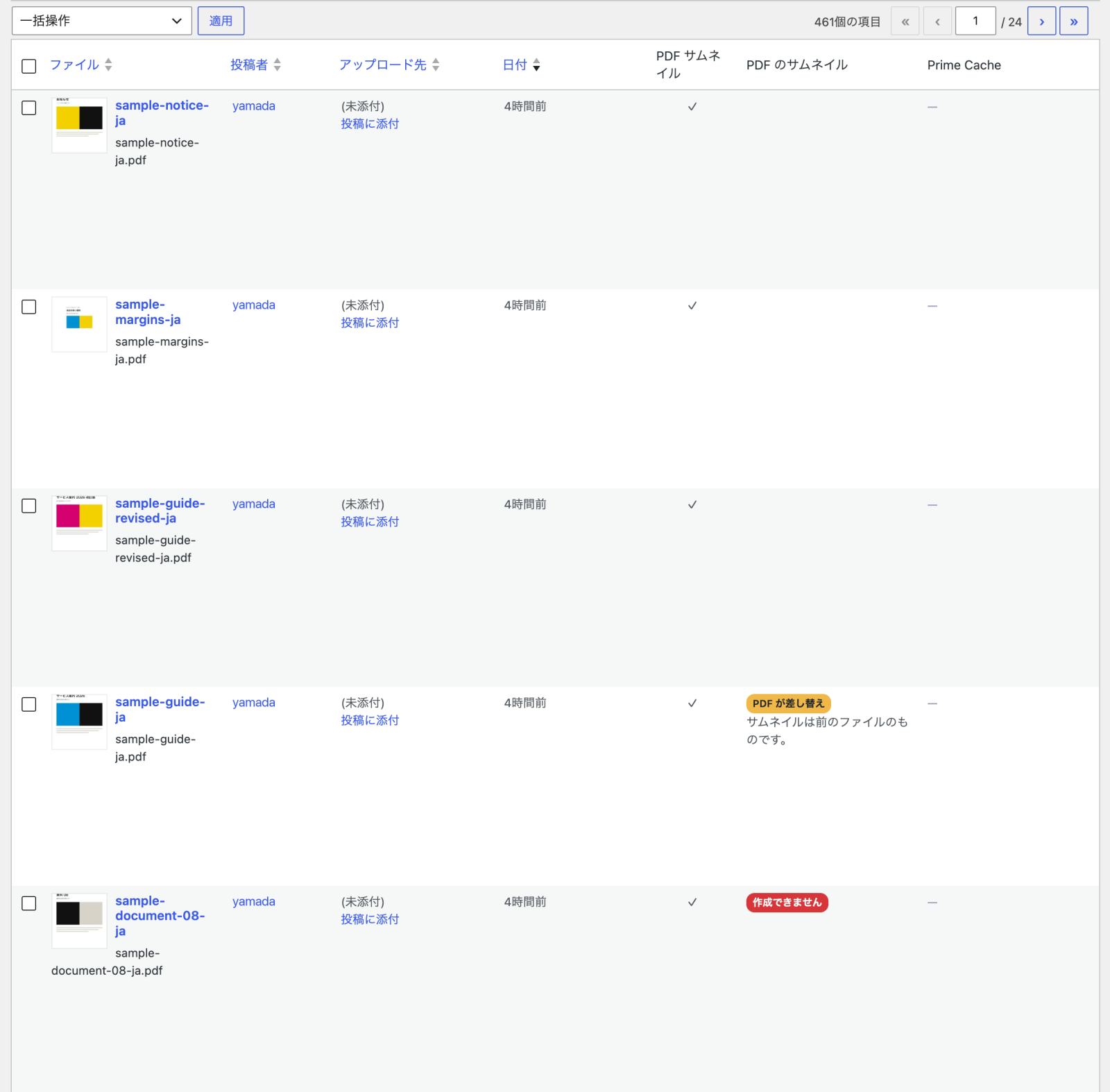Click the current page number input field

tap(975, 21)
